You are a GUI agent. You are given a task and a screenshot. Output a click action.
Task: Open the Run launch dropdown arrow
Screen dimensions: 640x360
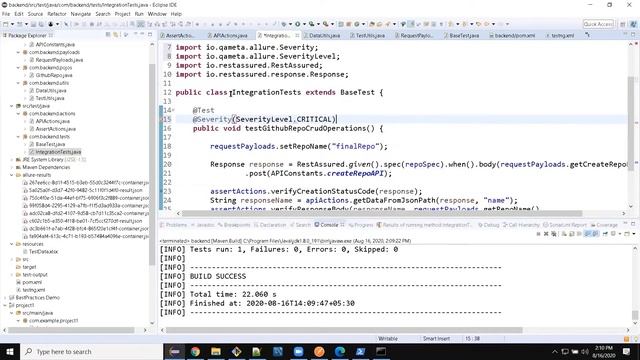point(304,24)
